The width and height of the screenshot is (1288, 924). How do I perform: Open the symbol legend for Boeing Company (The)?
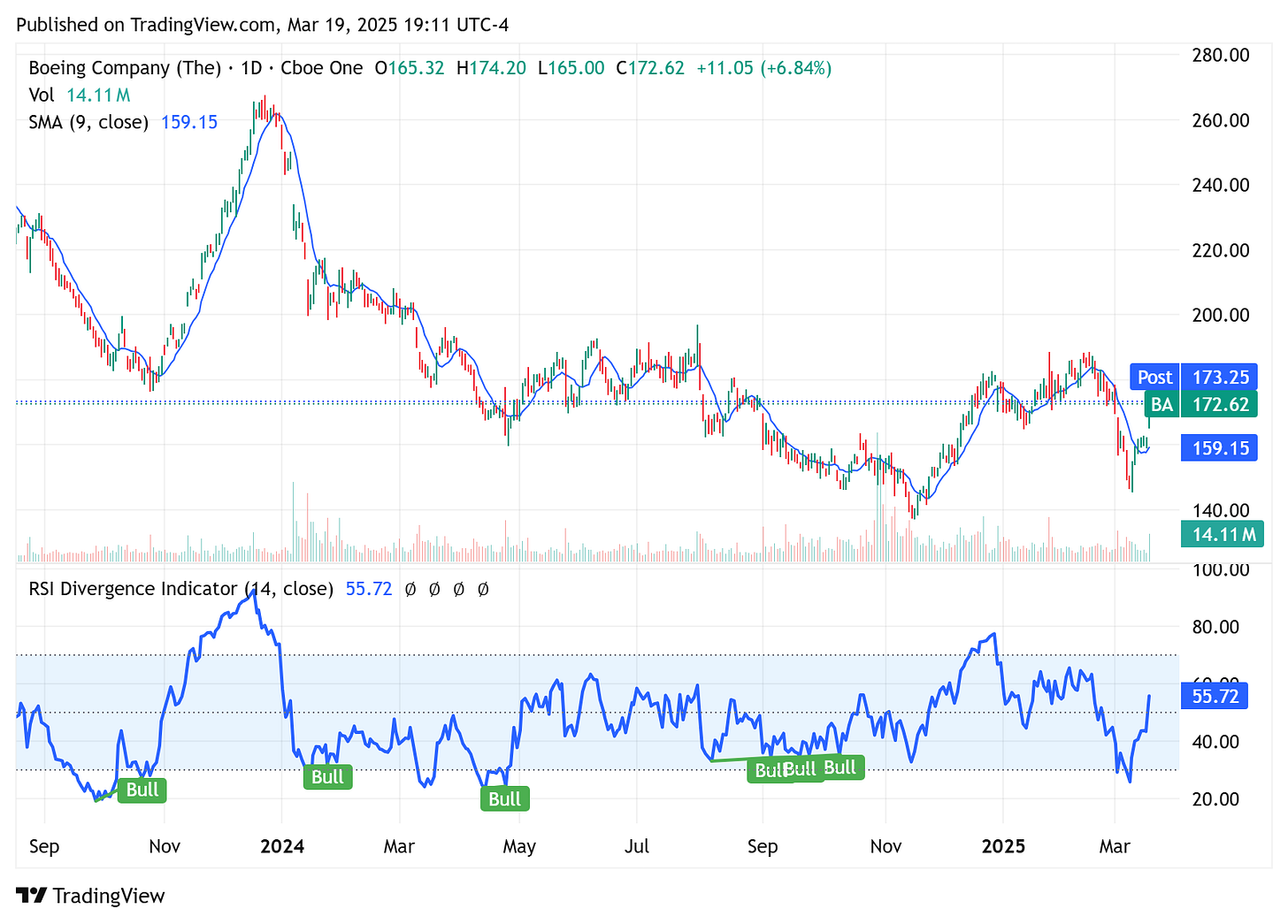coord(123,67)
